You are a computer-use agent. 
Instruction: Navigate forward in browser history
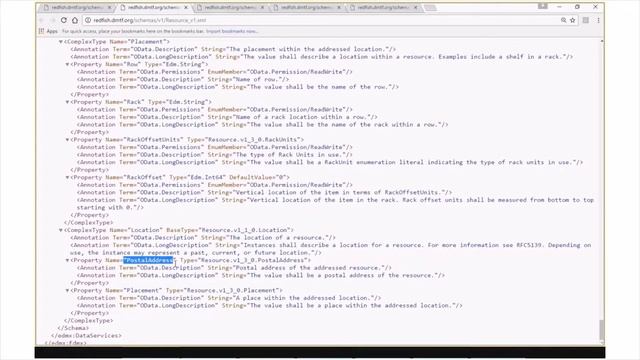[x=53, y=20]
